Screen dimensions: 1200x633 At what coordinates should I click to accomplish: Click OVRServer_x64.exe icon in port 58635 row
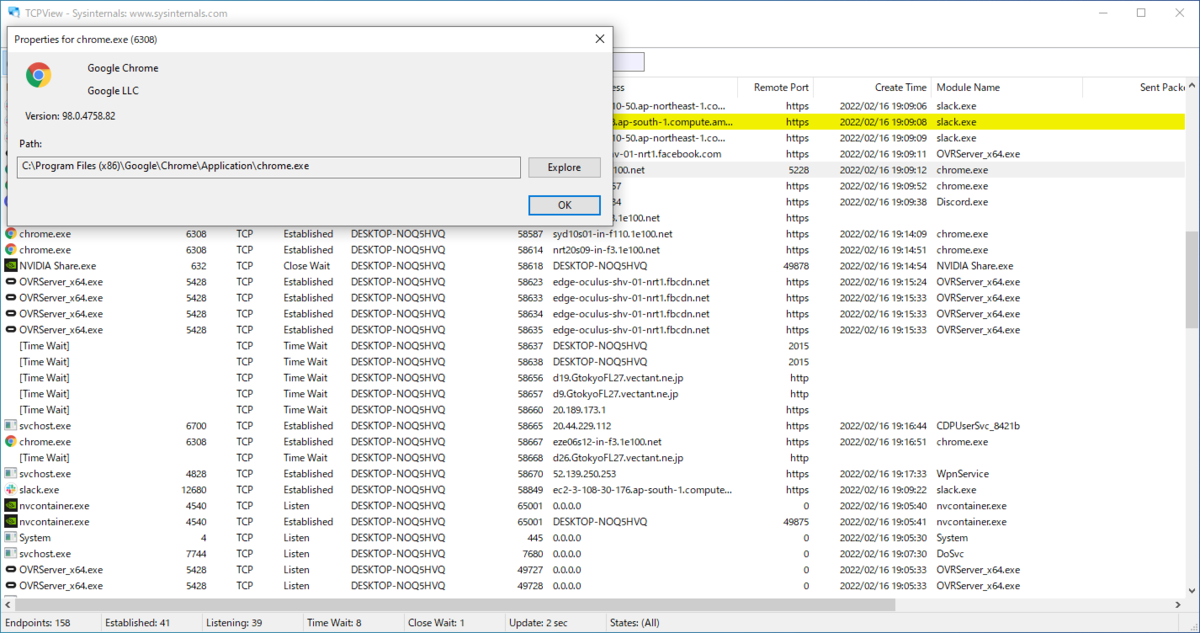click(x=11, y=330)
